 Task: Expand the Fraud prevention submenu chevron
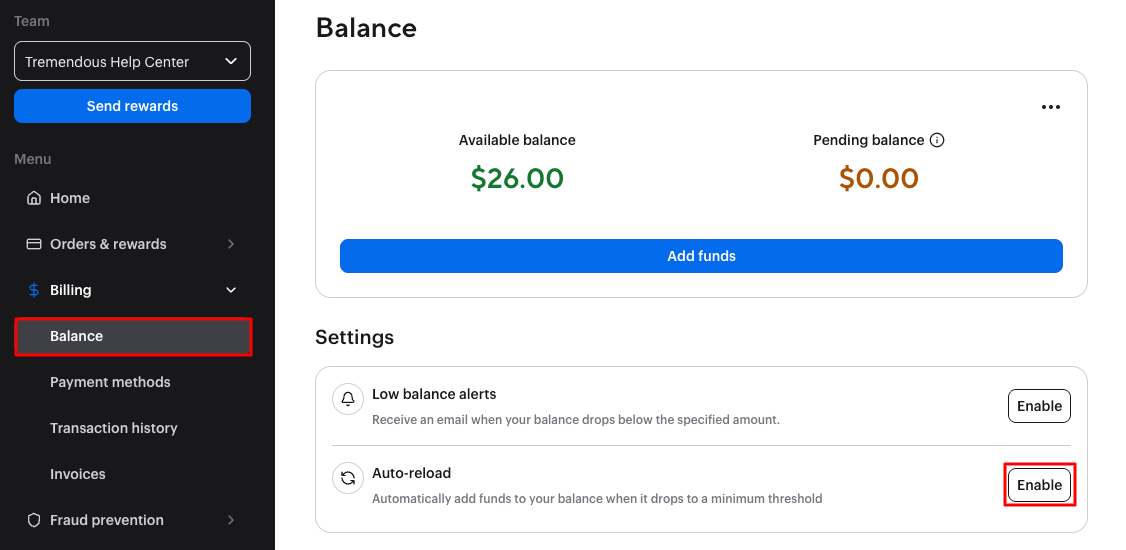tap(231, 520)
